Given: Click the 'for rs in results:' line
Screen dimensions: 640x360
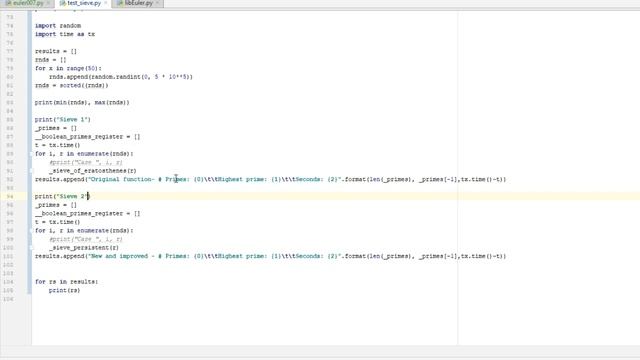Looking at the screenshot, I should [67, 282].
